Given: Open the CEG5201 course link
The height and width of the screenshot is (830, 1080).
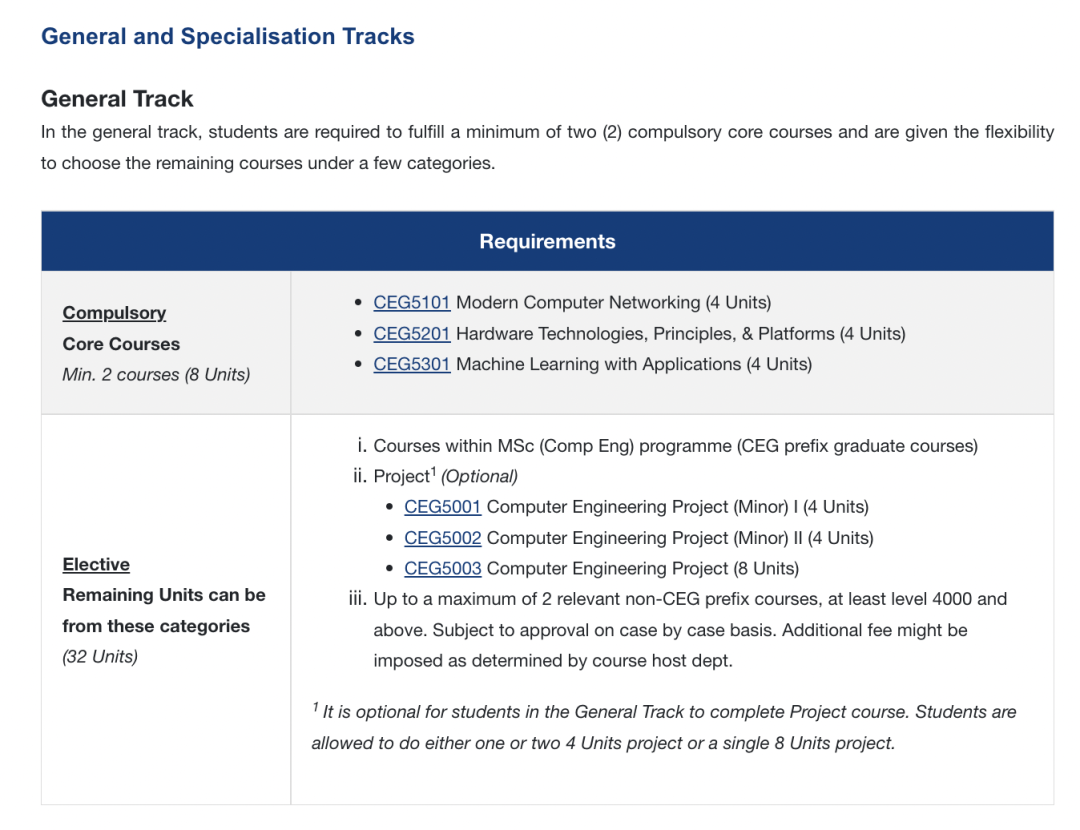Looking at the screenshot, I should 411,333.
